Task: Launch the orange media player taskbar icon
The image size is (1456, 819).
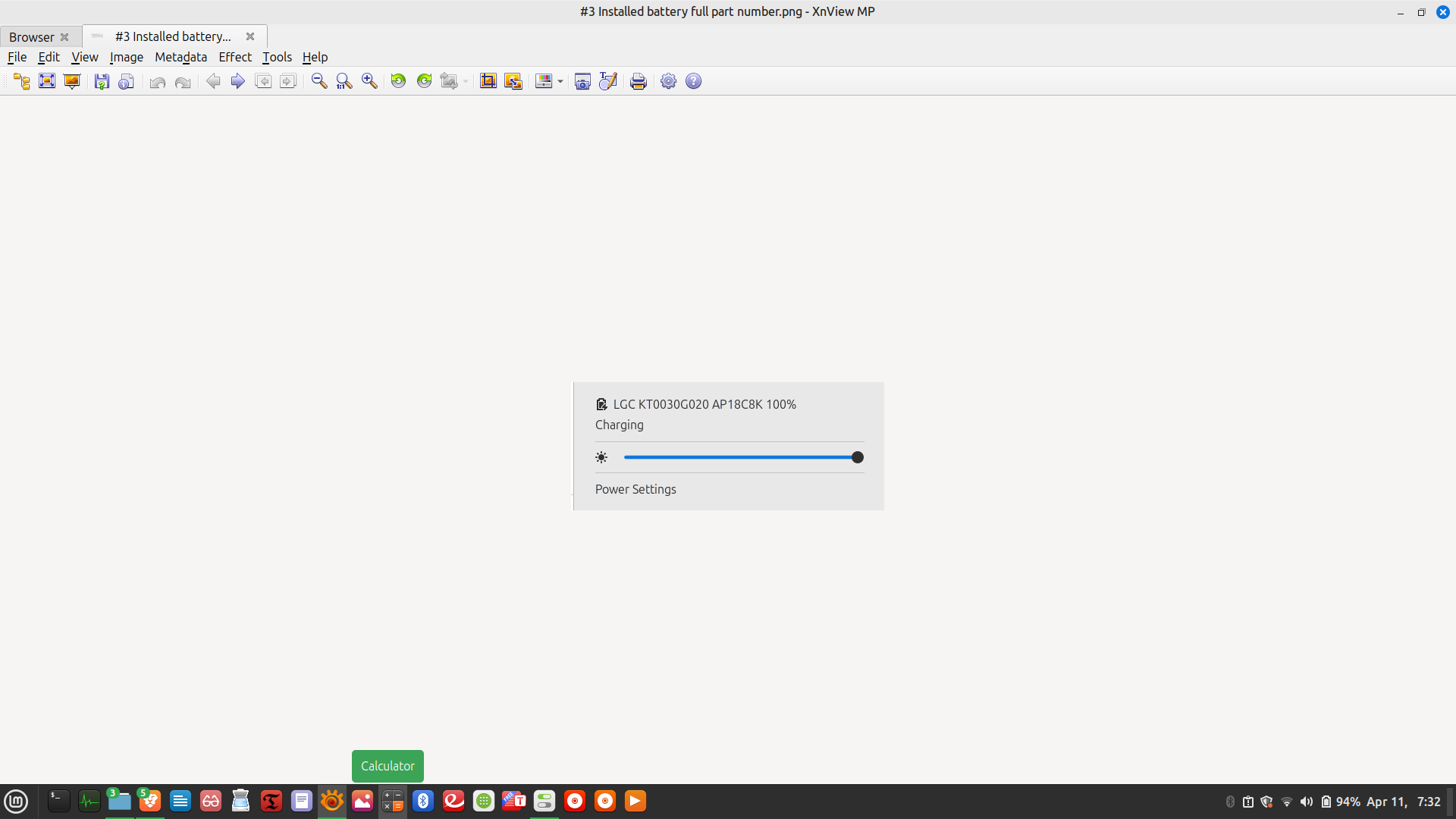Action: pyautogui.click(x=635, y=801)
